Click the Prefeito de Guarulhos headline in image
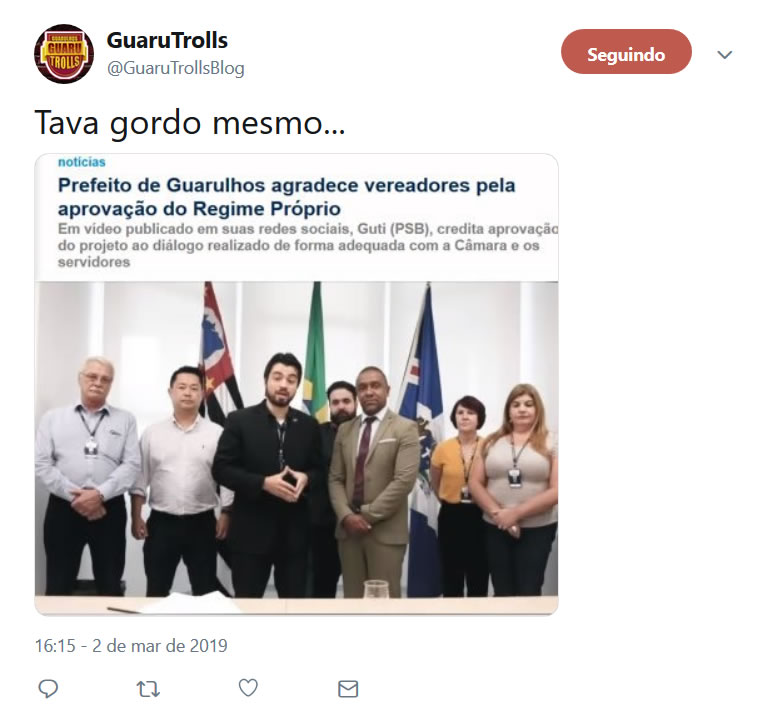Screen dimensions: 761x719 tap(286, 197)
